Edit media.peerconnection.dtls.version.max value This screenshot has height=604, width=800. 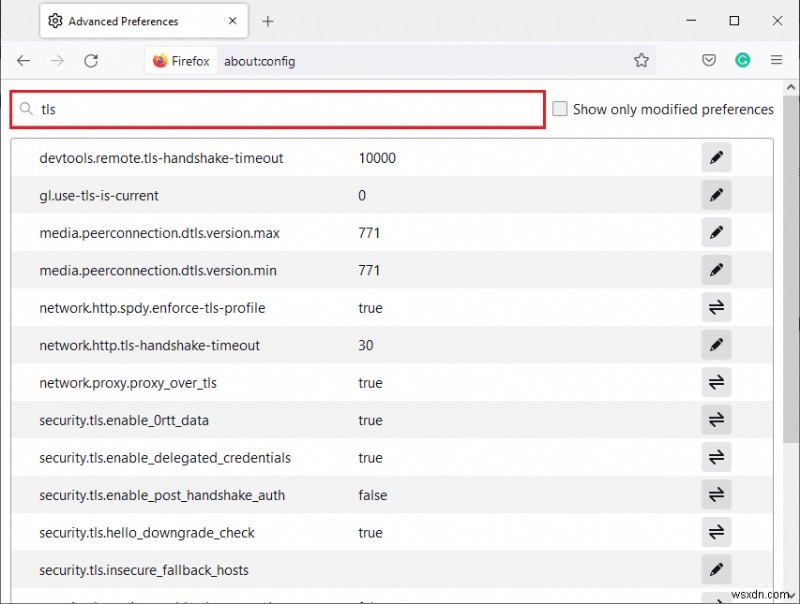pyautogui.click(x=716, y=232)
